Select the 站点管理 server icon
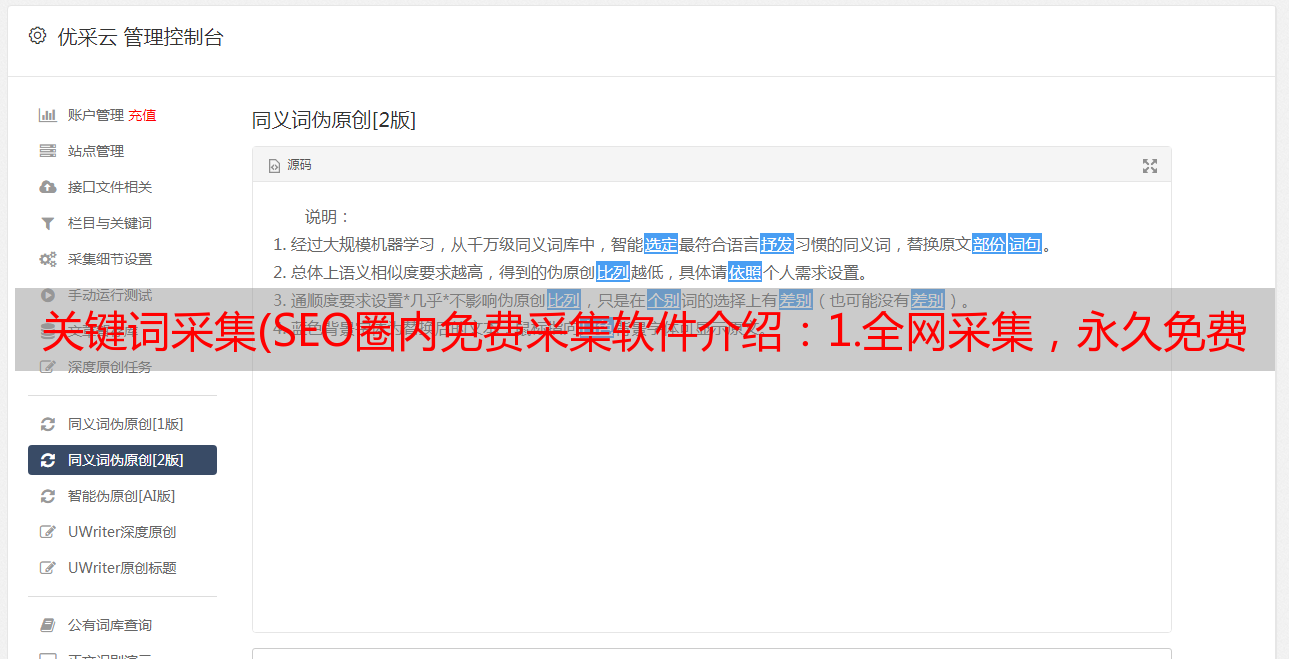The height and width of the screenshot is (659, 1289). (x=47, y=151)
